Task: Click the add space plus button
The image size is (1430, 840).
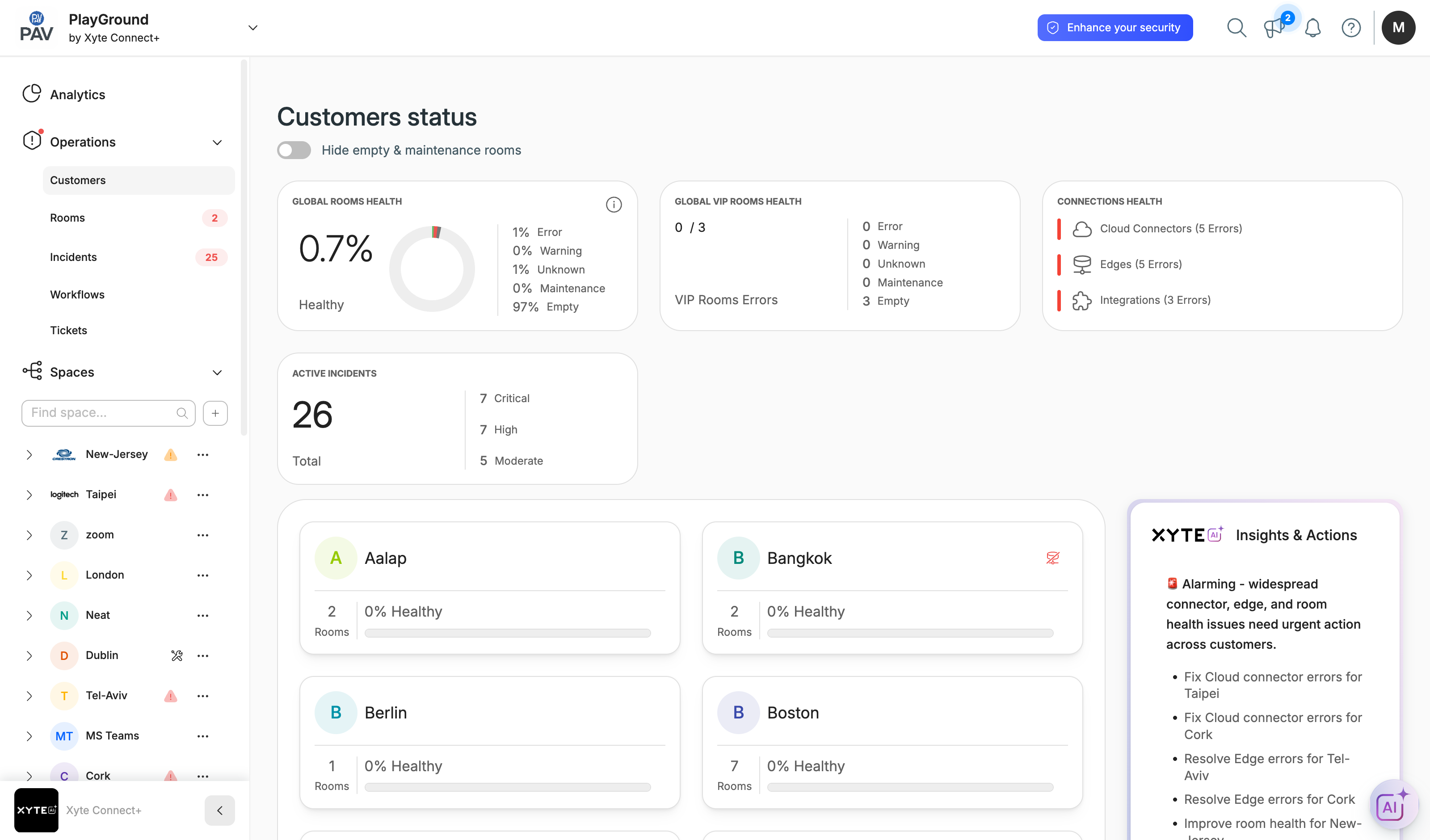Action: [x=215, y=413]
